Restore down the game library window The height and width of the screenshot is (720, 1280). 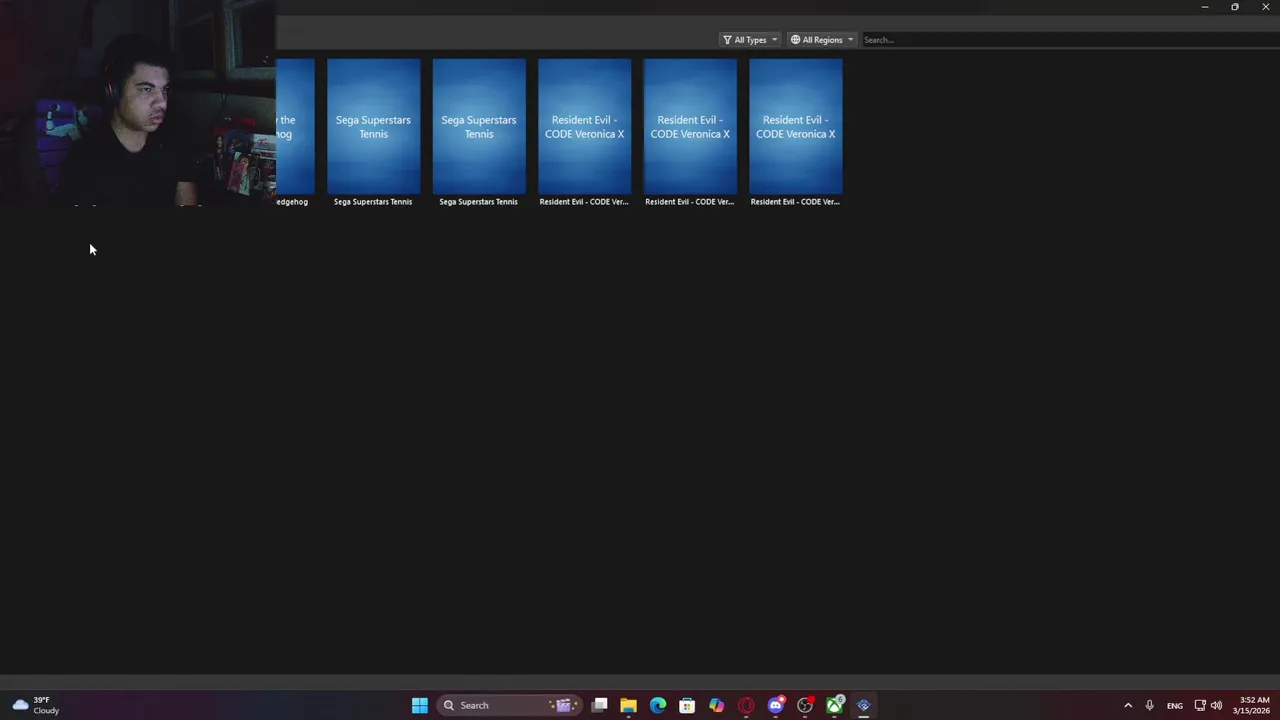(x=1235, y=7)
